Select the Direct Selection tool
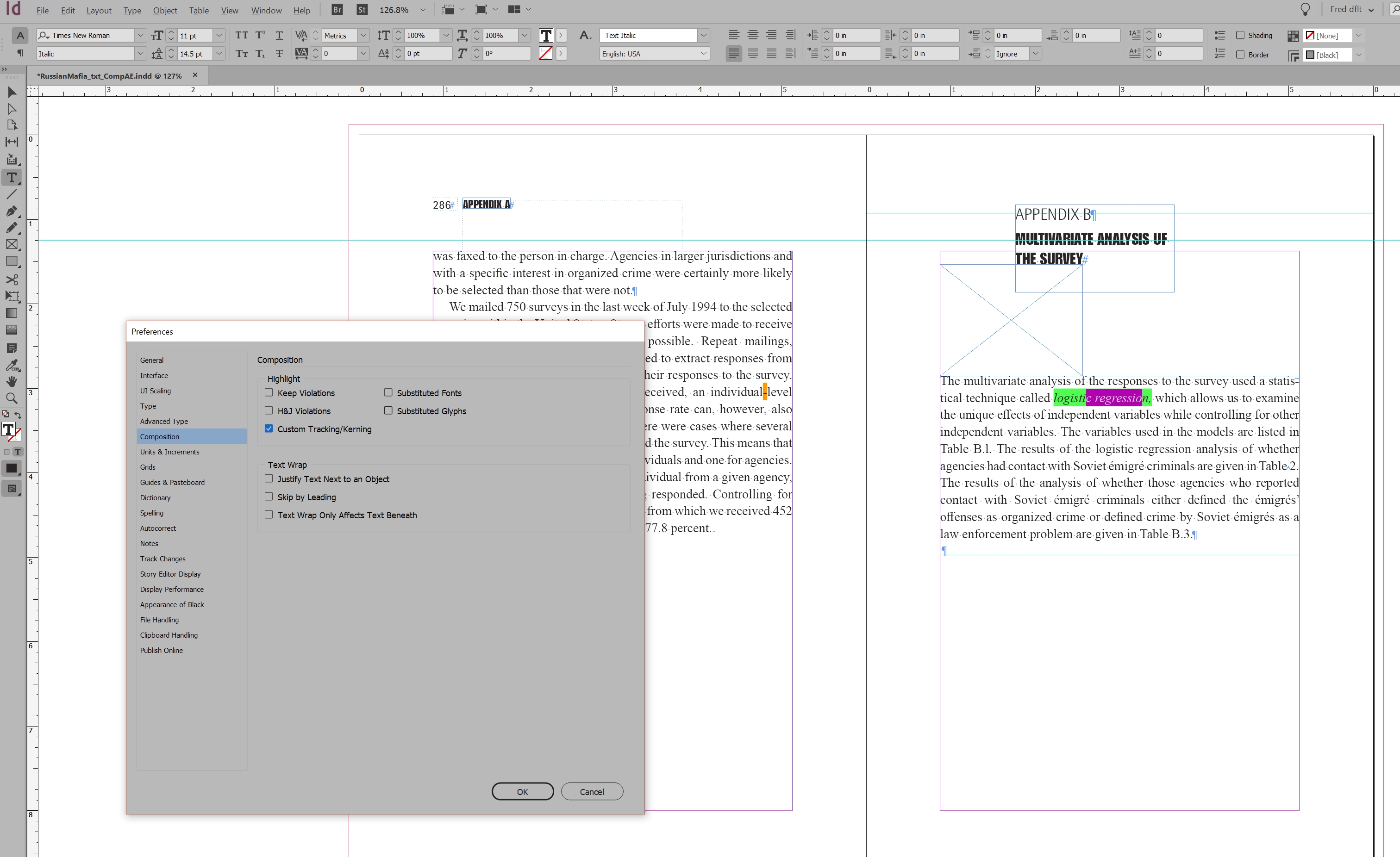The image size is (1400, 857). 12,108
